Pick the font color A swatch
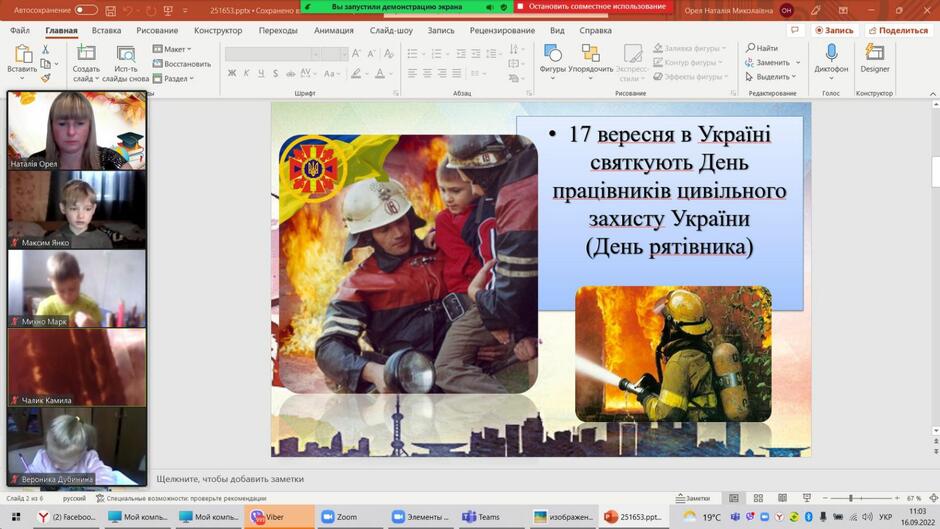The image size is (940, 529). pos(379,73)
